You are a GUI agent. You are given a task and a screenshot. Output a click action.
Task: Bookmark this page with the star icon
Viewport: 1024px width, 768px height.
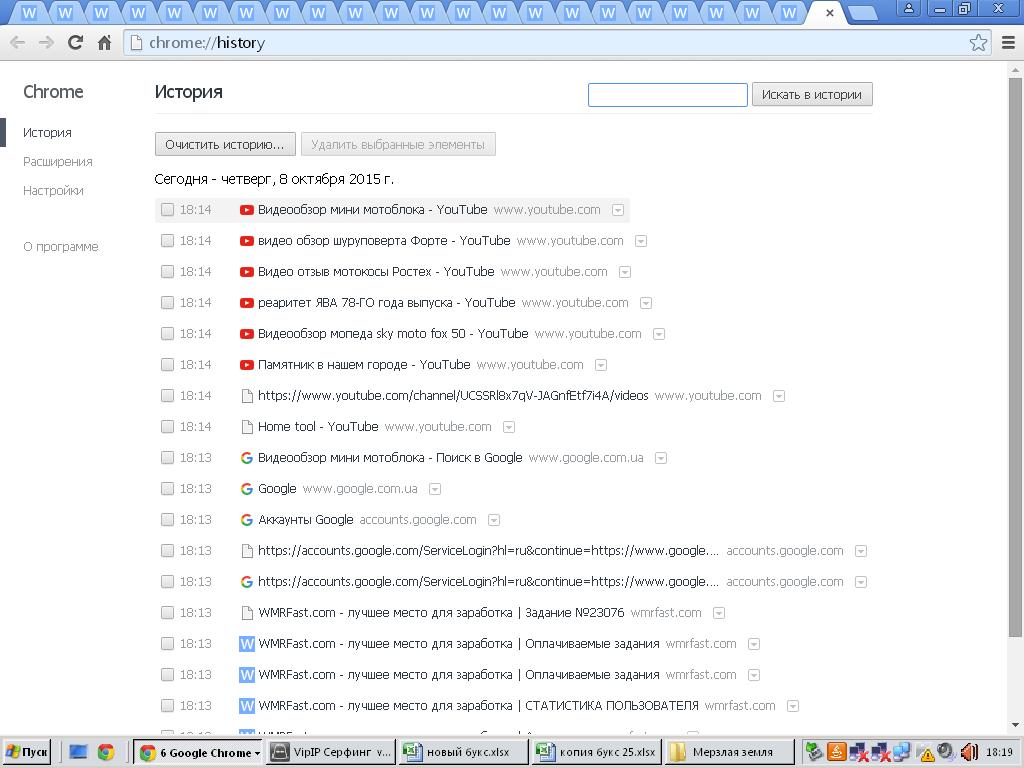click(x=978, y=43)
